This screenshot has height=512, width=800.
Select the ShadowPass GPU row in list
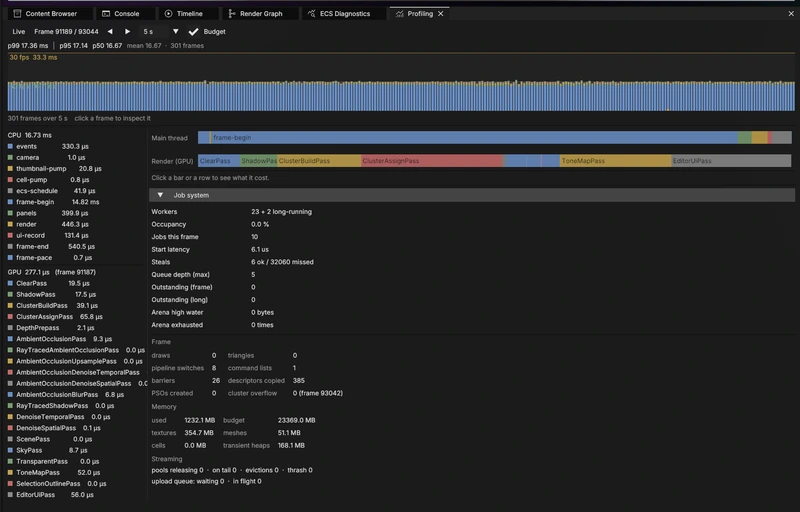point(52,295)
